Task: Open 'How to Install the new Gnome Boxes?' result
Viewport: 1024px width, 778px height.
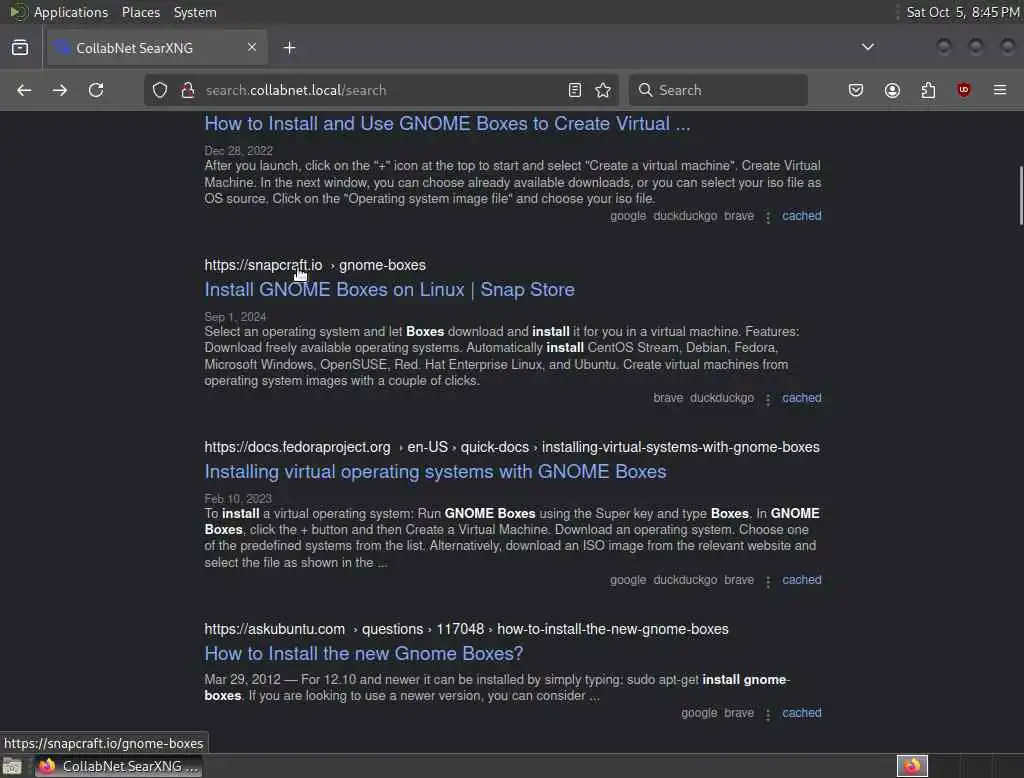Action: point(364,653)
